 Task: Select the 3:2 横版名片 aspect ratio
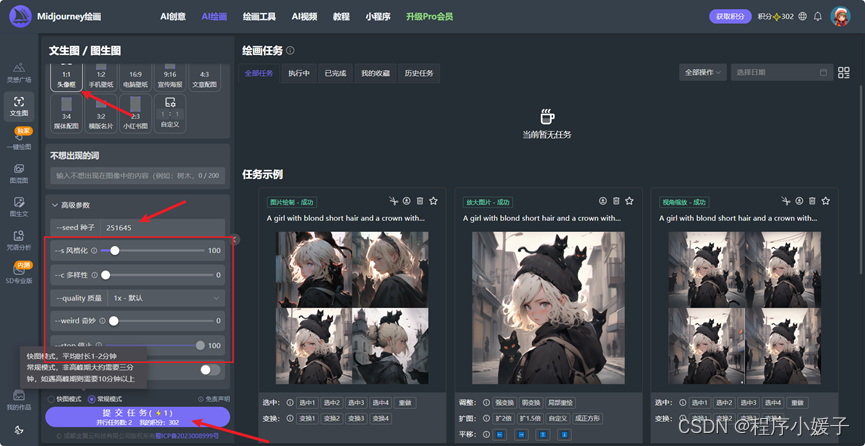tap(101, 113)
